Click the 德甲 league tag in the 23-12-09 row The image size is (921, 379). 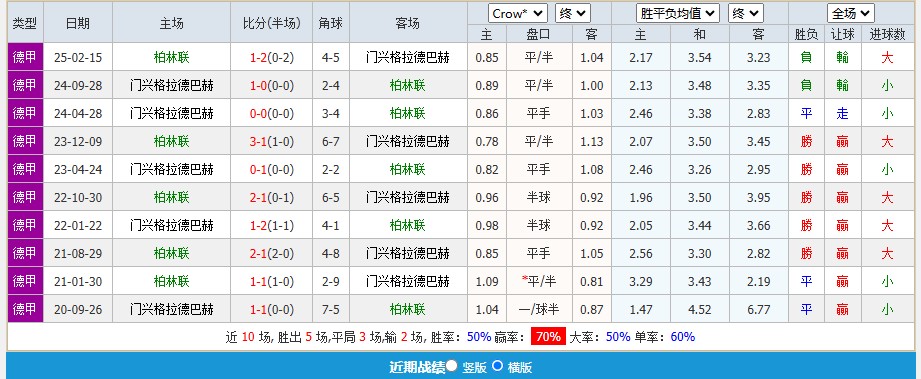(x=25, y=142)
